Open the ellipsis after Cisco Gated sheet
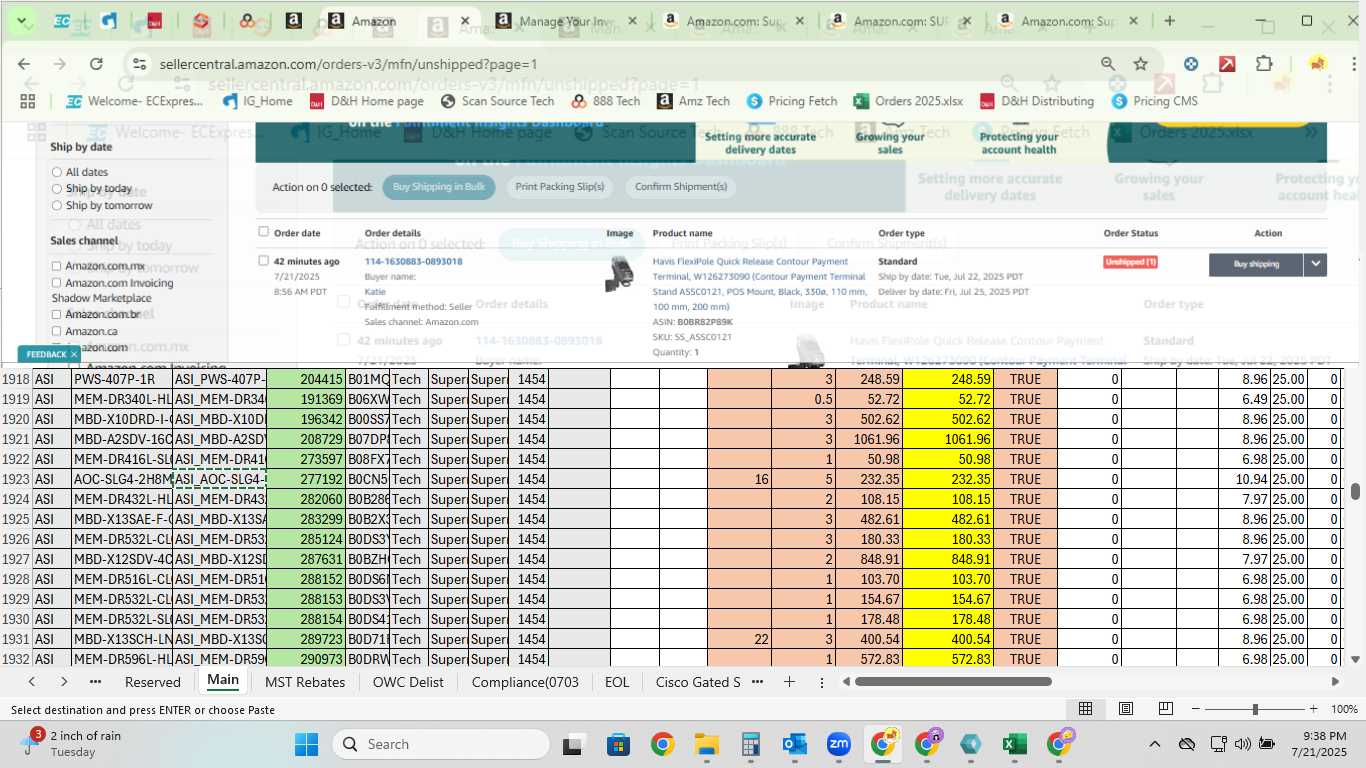Viewport: 1366px width, 768px height. tap(757, 682)
